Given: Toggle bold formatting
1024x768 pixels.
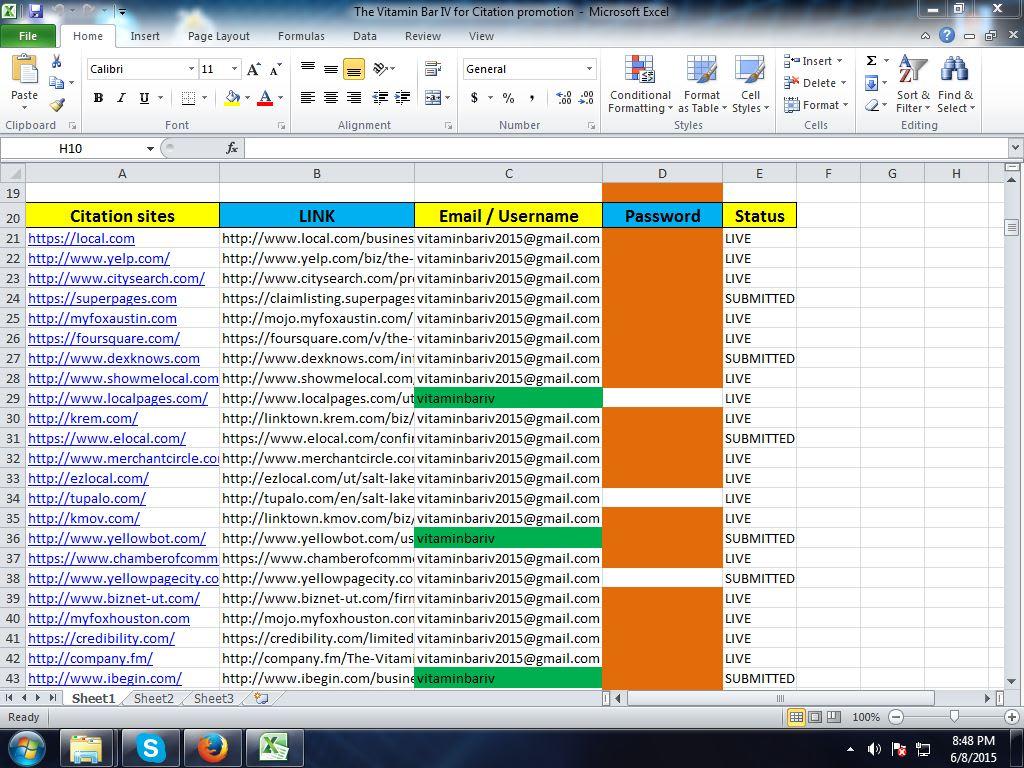Looking at the screenshot, I should [x=98, y=98].
